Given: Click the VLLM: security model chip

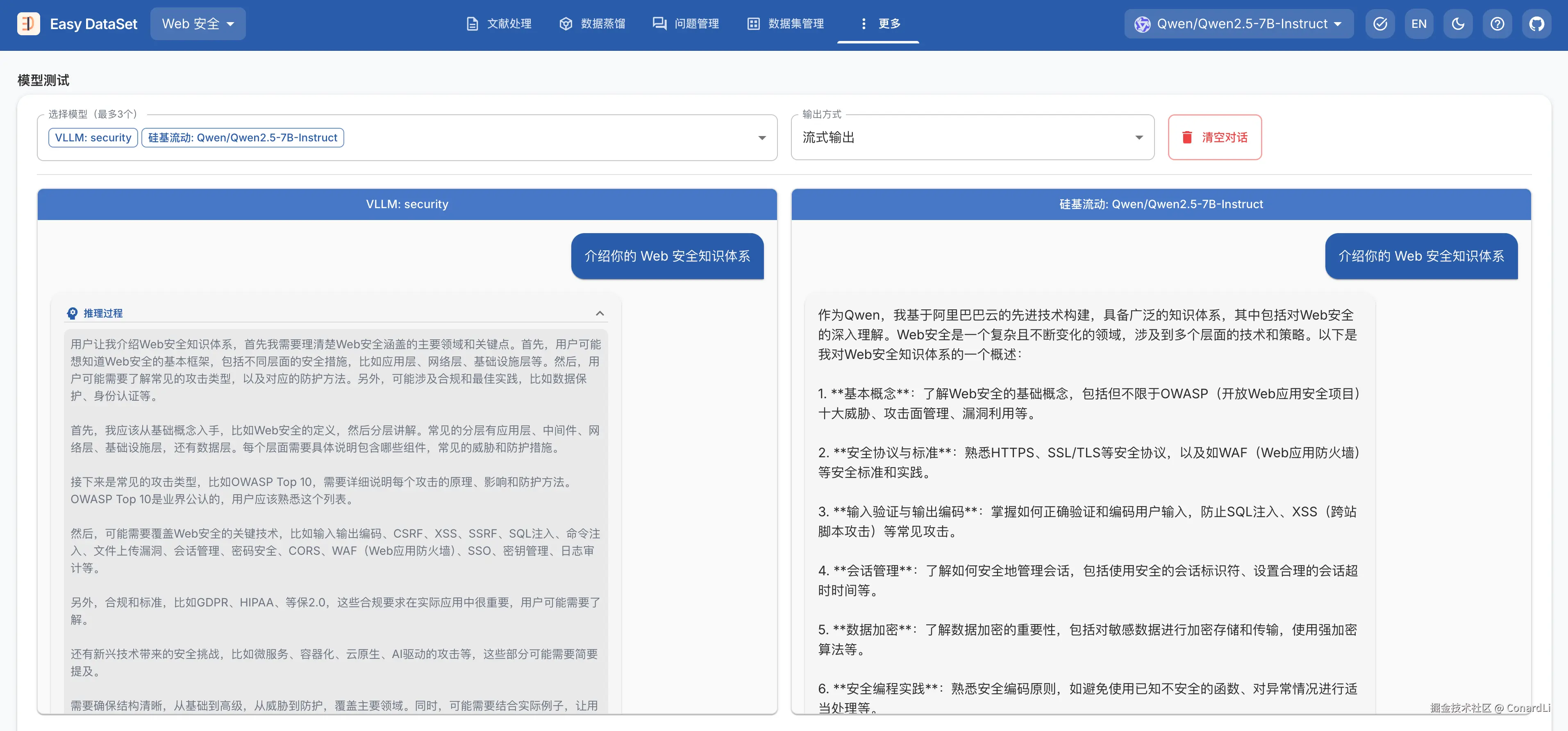Looking at the screenshot, I should (x=93, y=138).
